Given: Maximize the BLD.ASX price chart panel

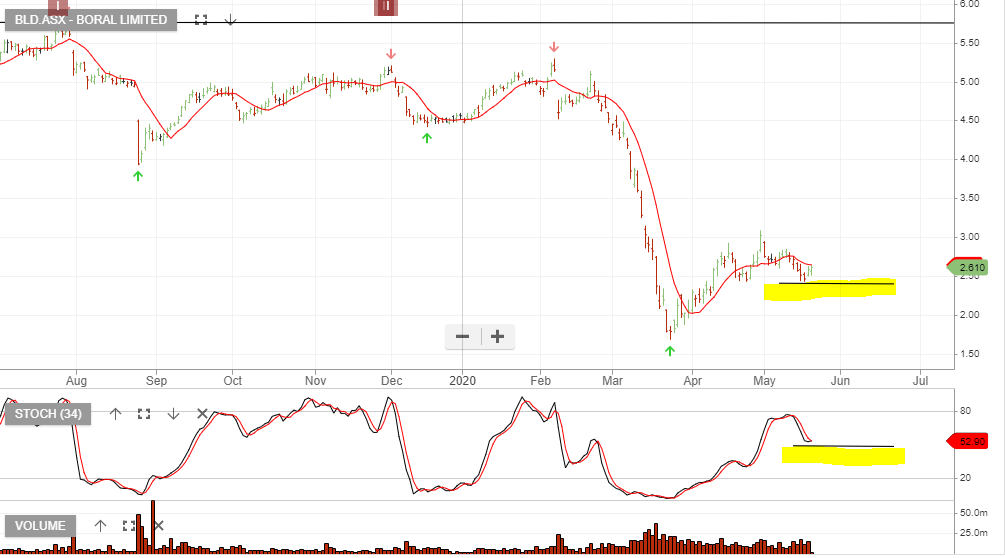Looking at the screenshot, I should [x=201, y=20].
